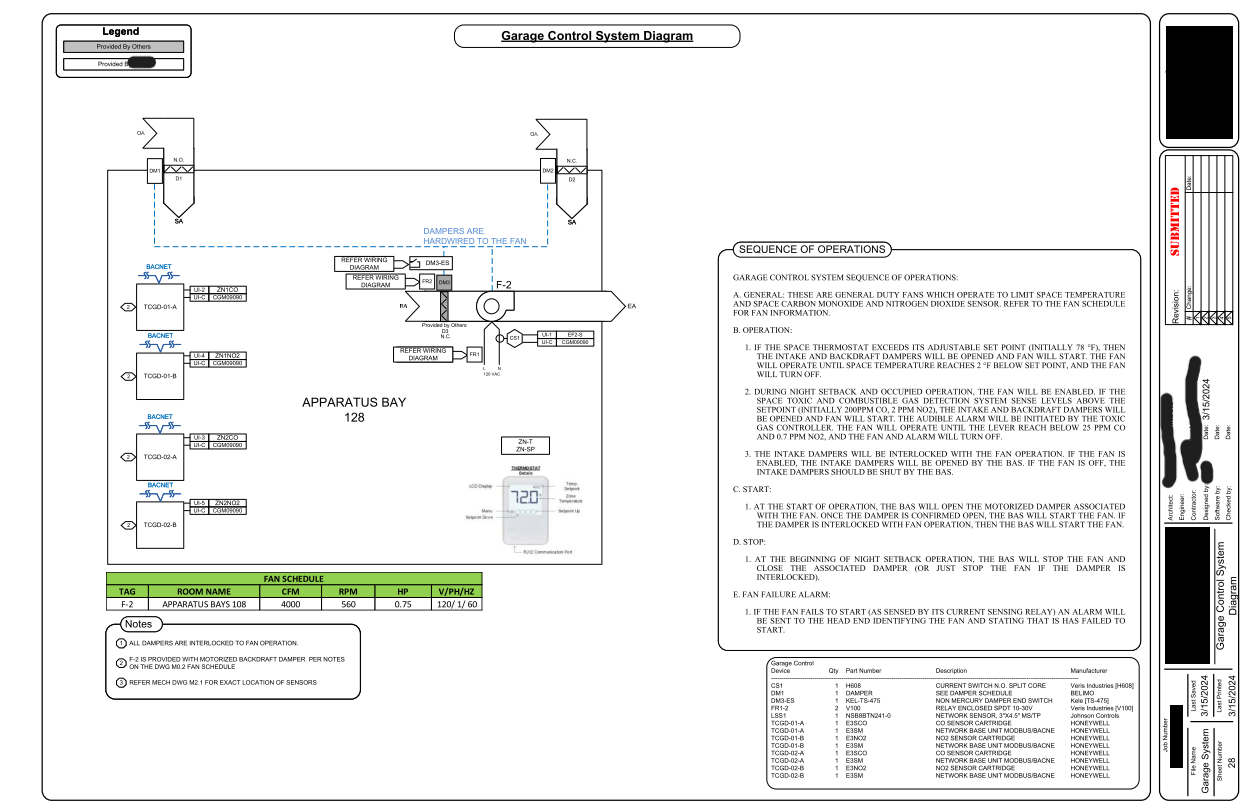Click the FR2 relay box
This screenshot has height=811, width=1252.
pos(427,282)
